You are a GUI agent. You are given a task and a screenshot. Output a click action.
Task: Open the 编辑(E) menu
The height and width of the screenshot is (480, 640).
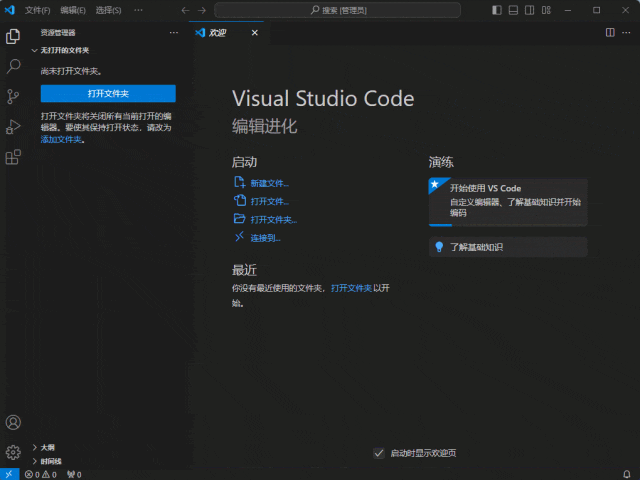[x=73, y=10]
